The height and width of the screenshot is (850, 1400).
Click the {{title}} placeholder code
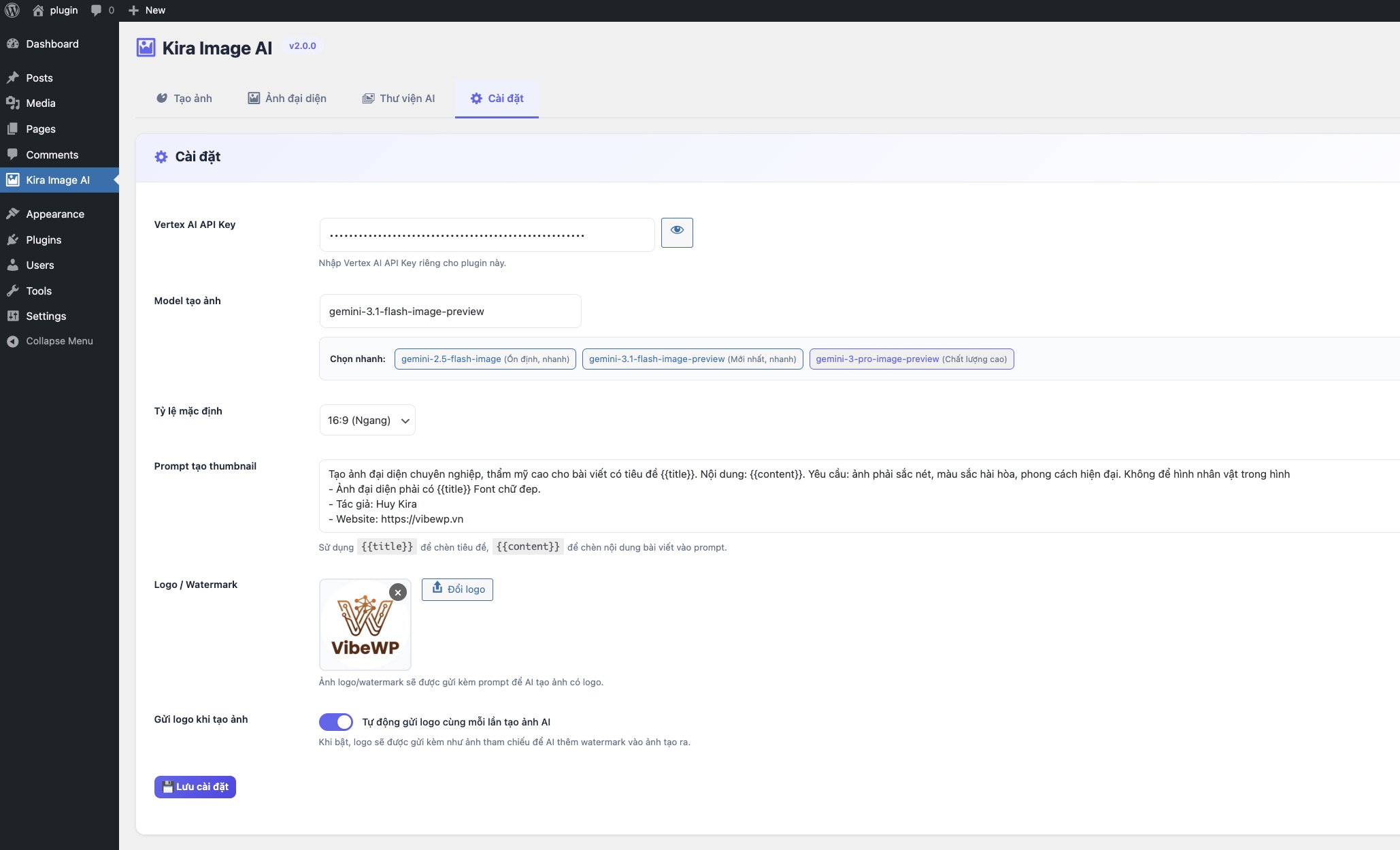tap(387, 546)
